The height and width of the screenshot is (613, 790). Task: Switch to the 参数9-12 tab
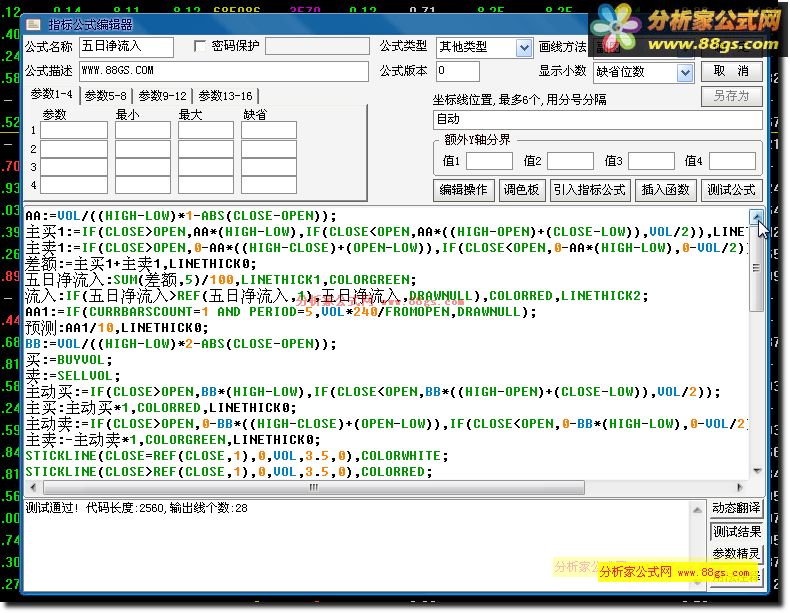point(162,96)
